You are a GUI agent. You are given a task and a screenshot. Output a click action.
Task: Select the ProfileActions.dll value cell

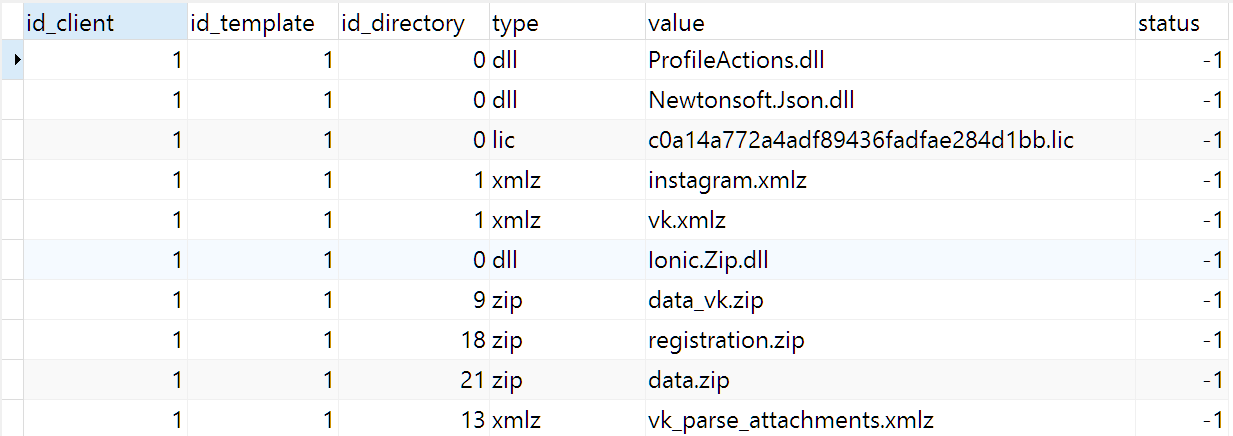[x=890, y=60]
